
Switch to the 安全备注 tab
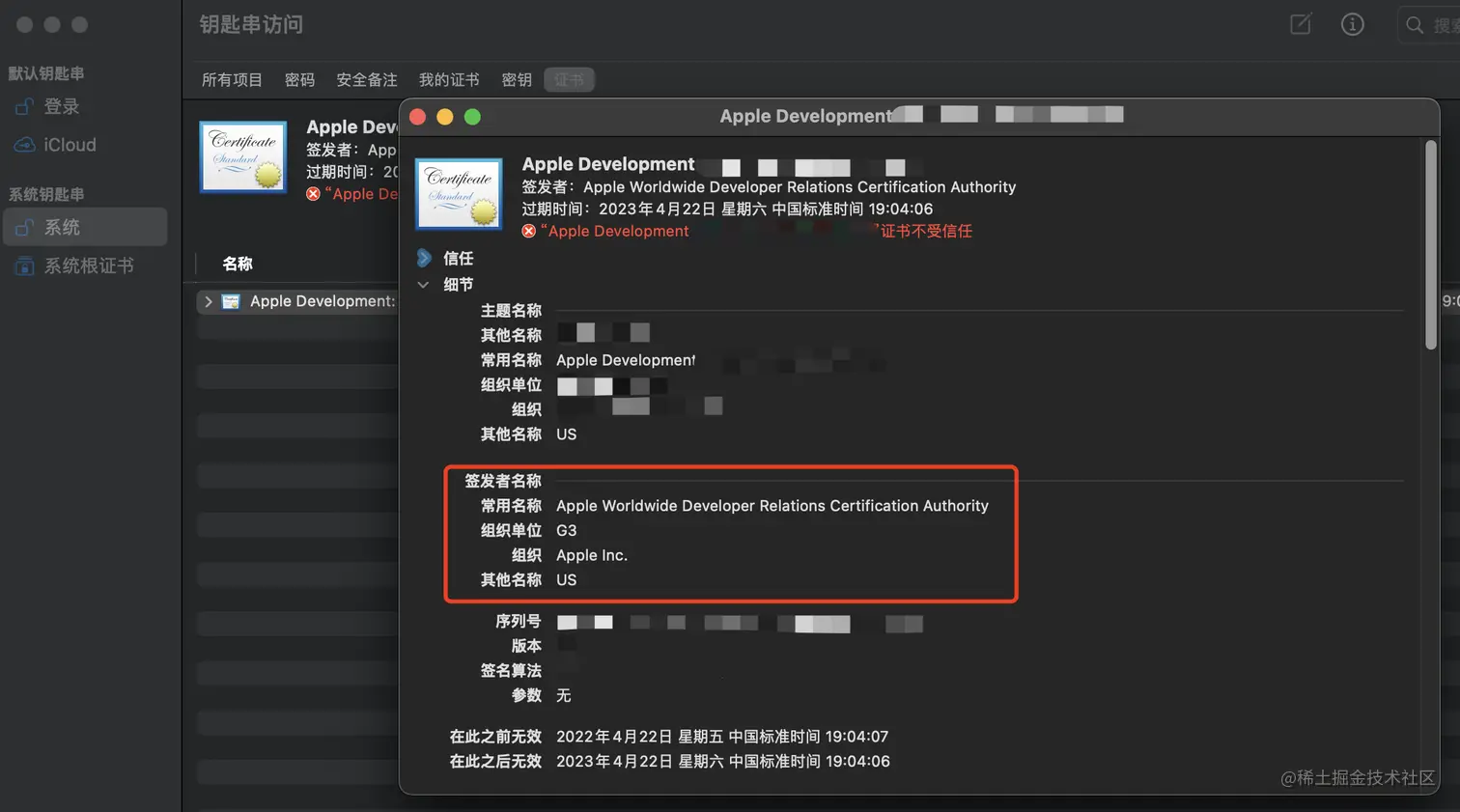[366, 80]
